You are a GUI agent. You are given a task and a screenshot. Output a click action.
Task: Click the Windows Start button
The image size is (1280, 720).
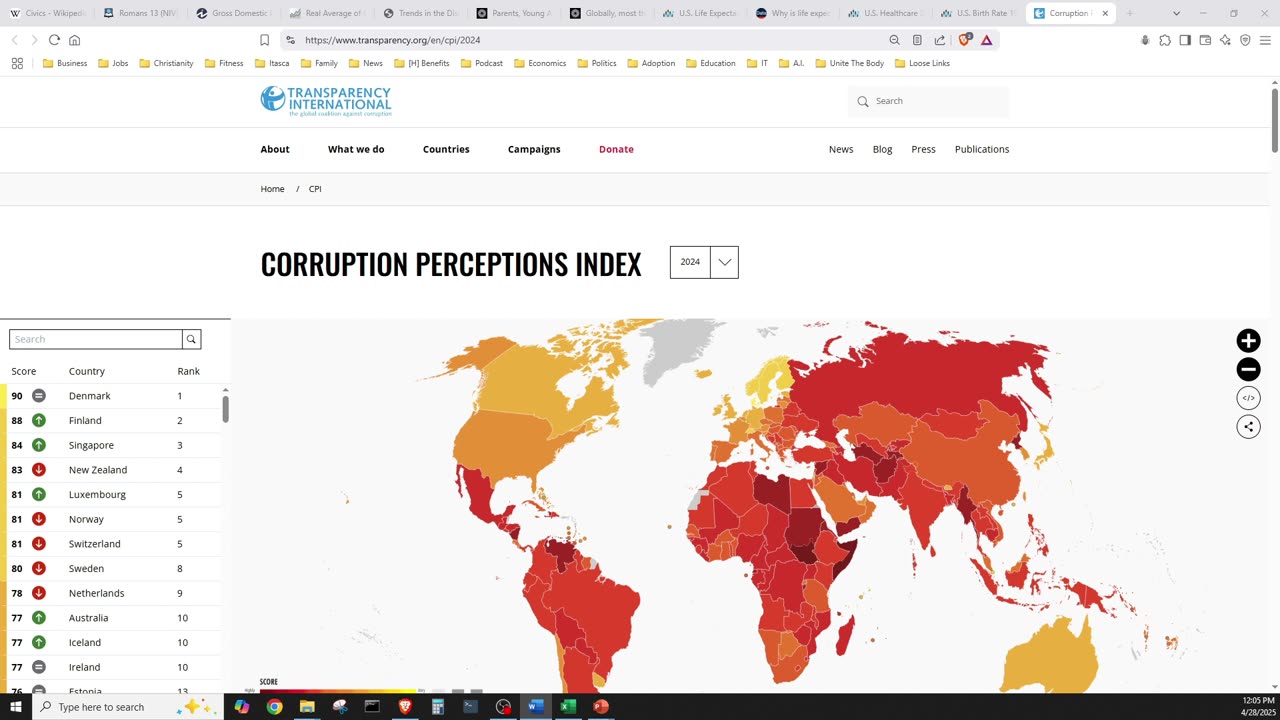pyautogui.click(x=15, y=706)
